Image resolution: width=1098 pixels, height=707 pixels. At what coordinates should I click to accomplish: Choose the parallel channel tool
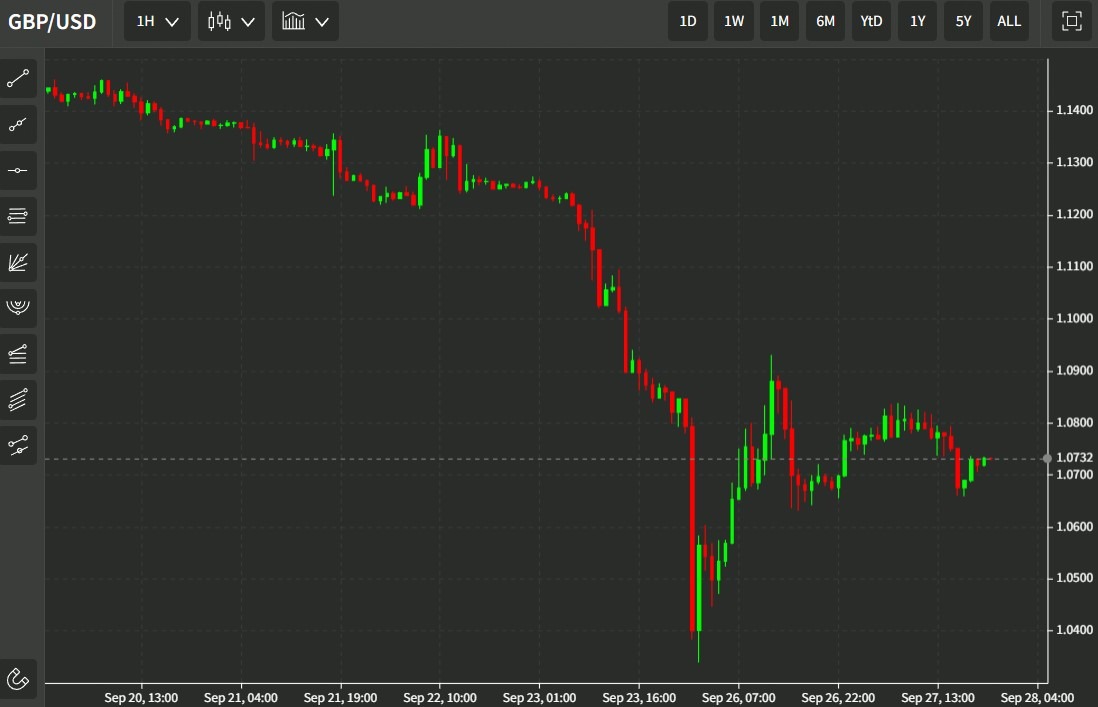[18, 400]
